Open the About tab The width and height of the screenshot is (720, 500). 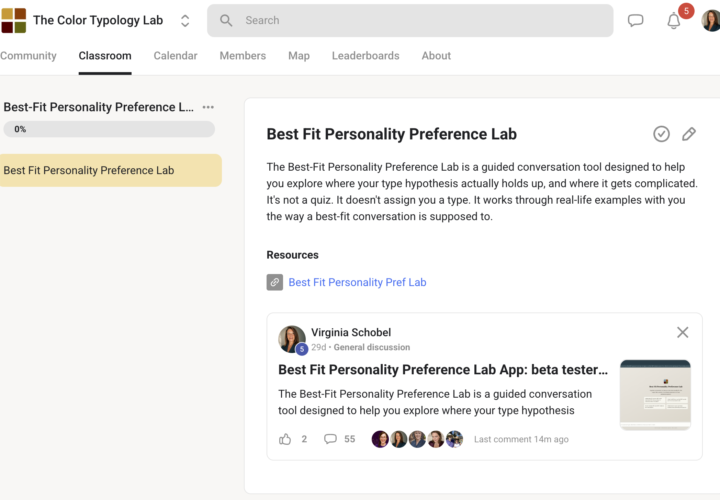point(436,56)
